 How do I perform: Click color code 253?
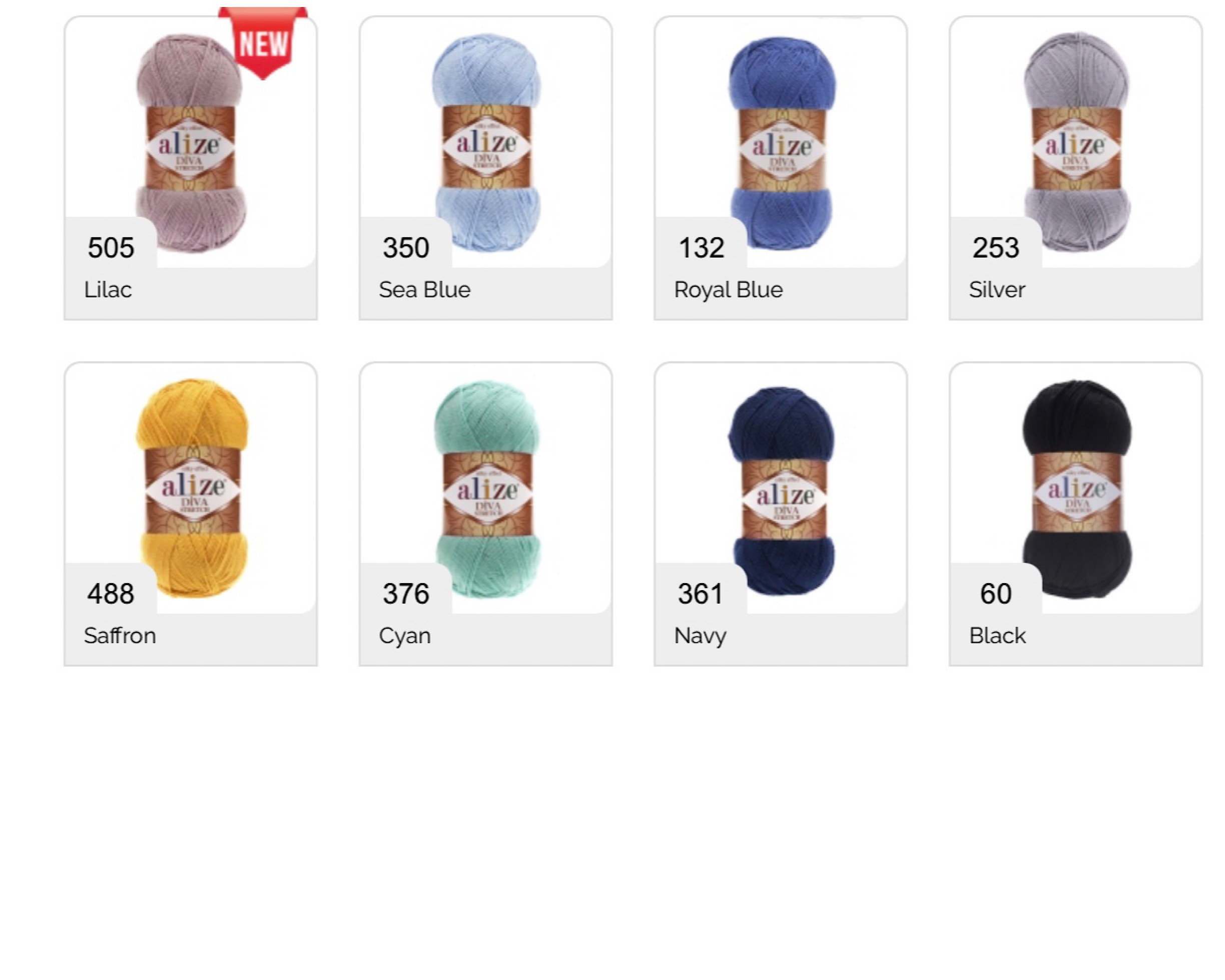995,248
